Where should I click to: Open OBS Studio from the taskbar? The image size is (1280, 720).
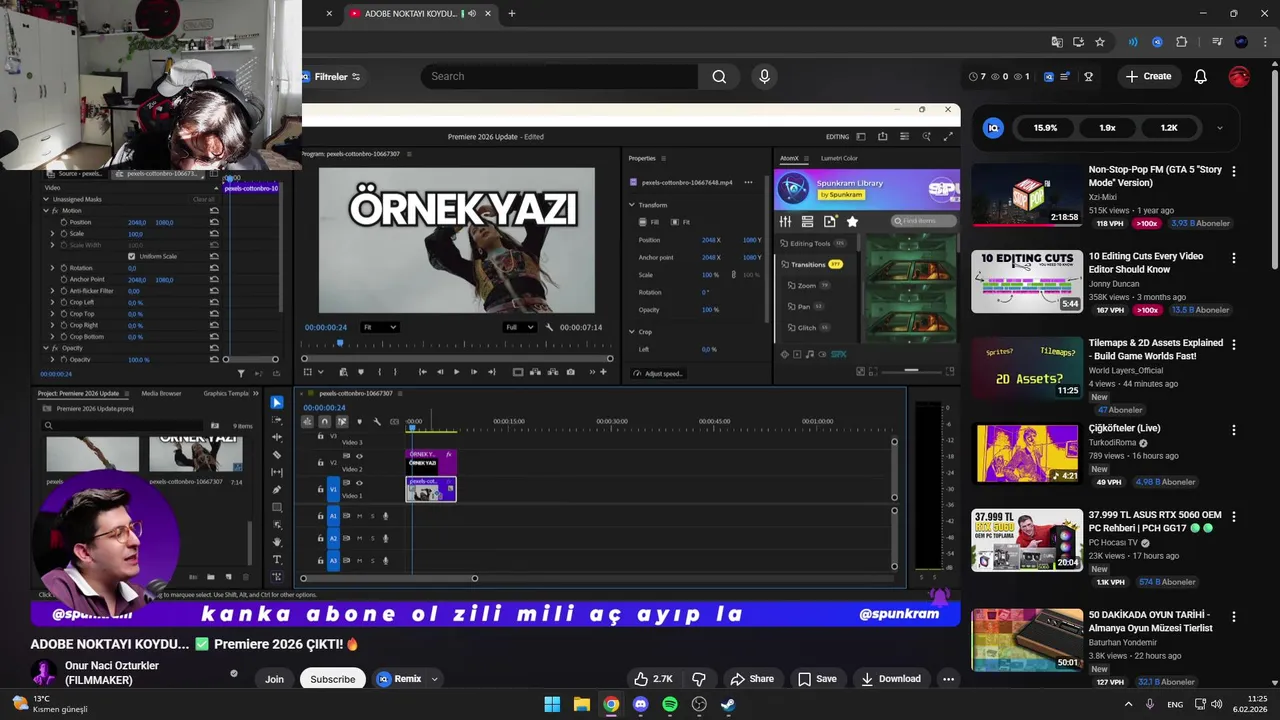[x=700, y=704]
